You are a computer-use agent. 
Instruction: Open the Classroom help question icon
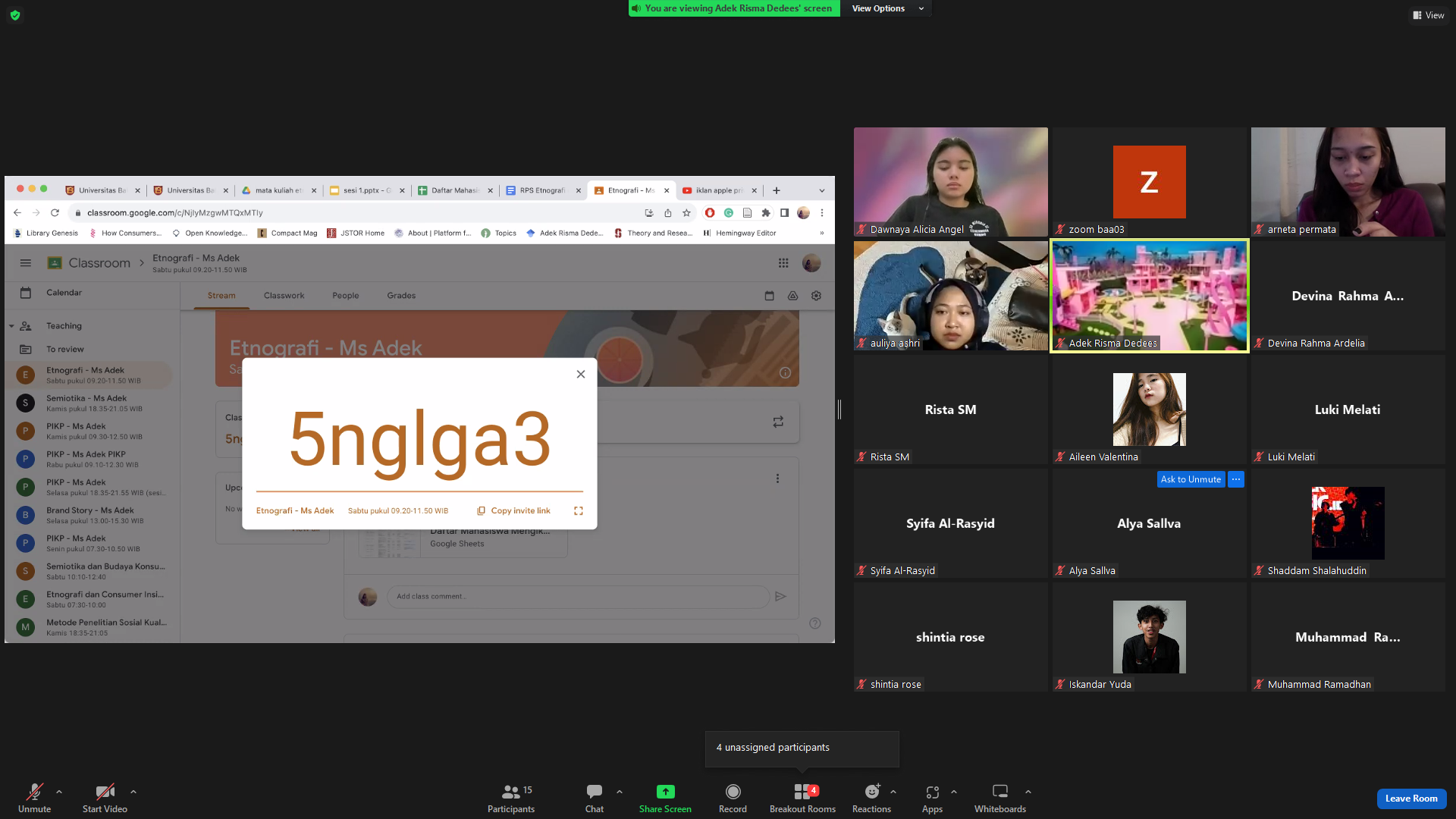815,623
